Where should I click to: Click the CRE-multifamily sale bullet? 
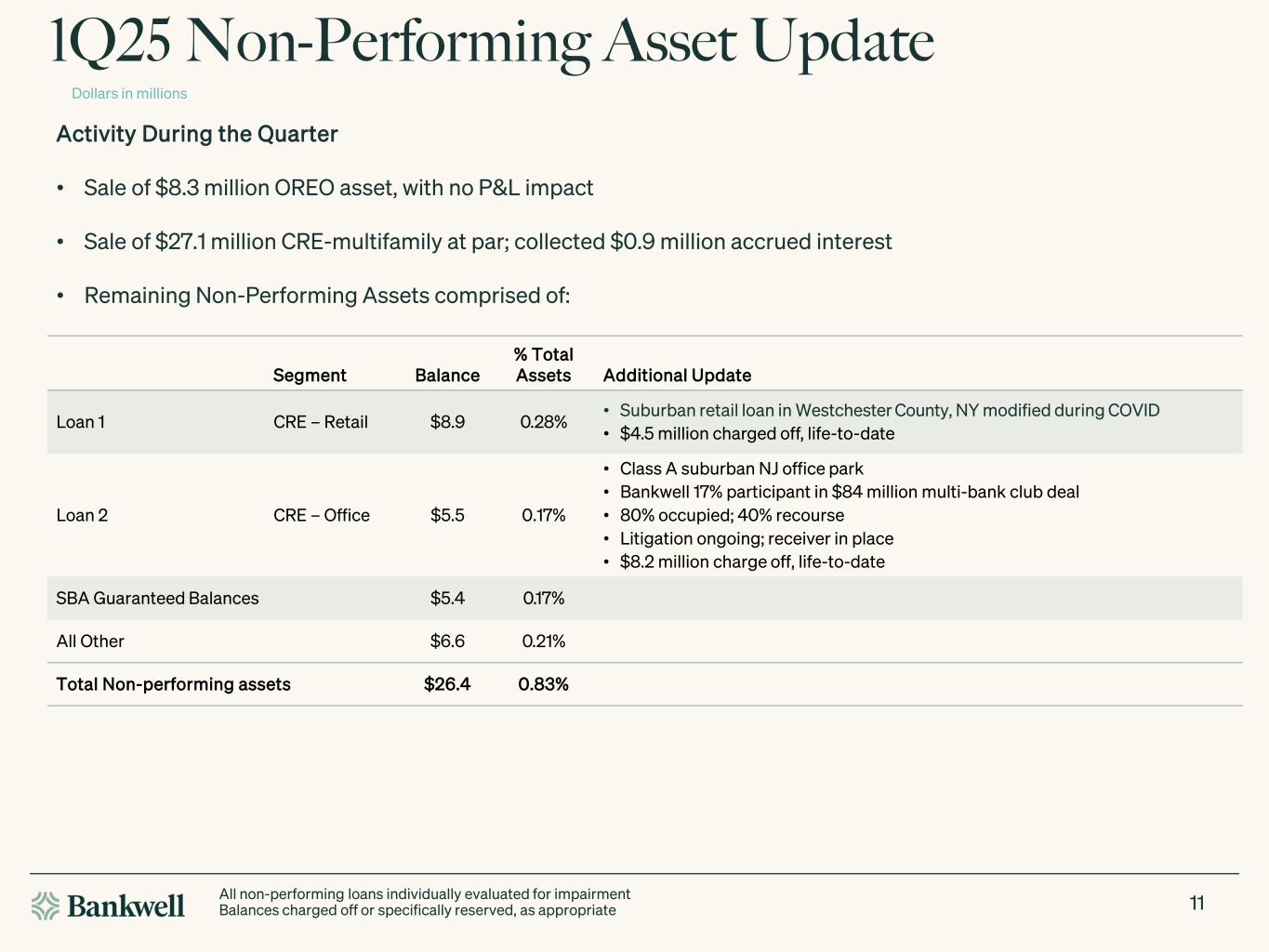488,242
